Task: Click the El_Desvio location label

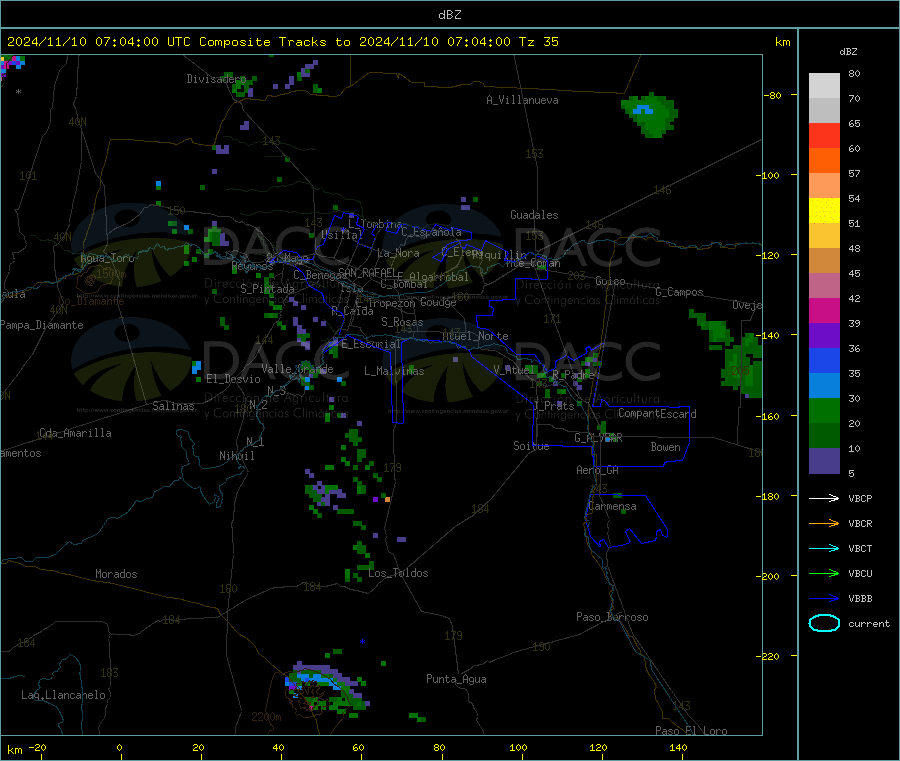Action: tap(233, 379)
